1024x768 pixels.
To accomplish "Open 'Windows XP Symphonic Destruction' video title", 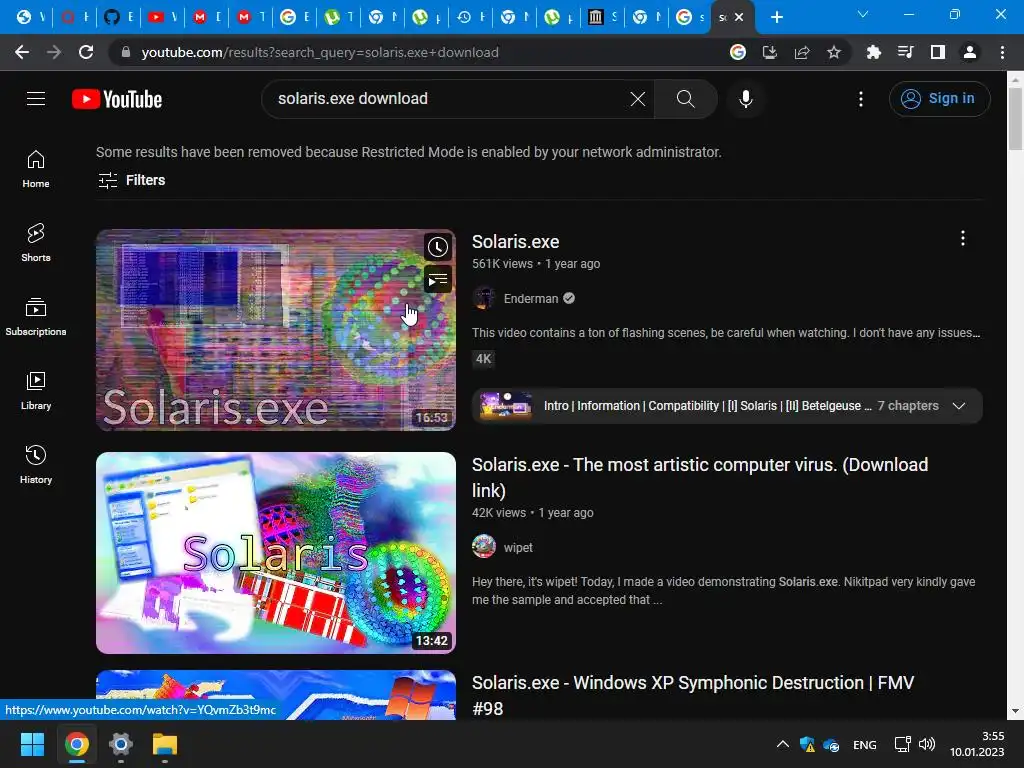I will [x=693, y=696].
